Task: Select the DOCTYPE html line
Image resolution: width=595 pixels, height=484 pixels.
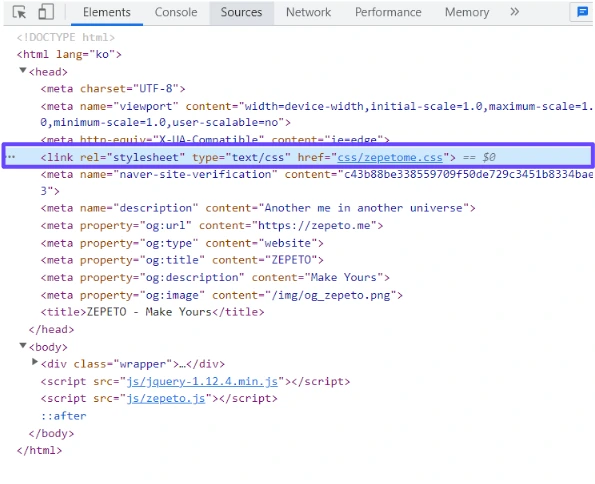Action: [66, 37]
